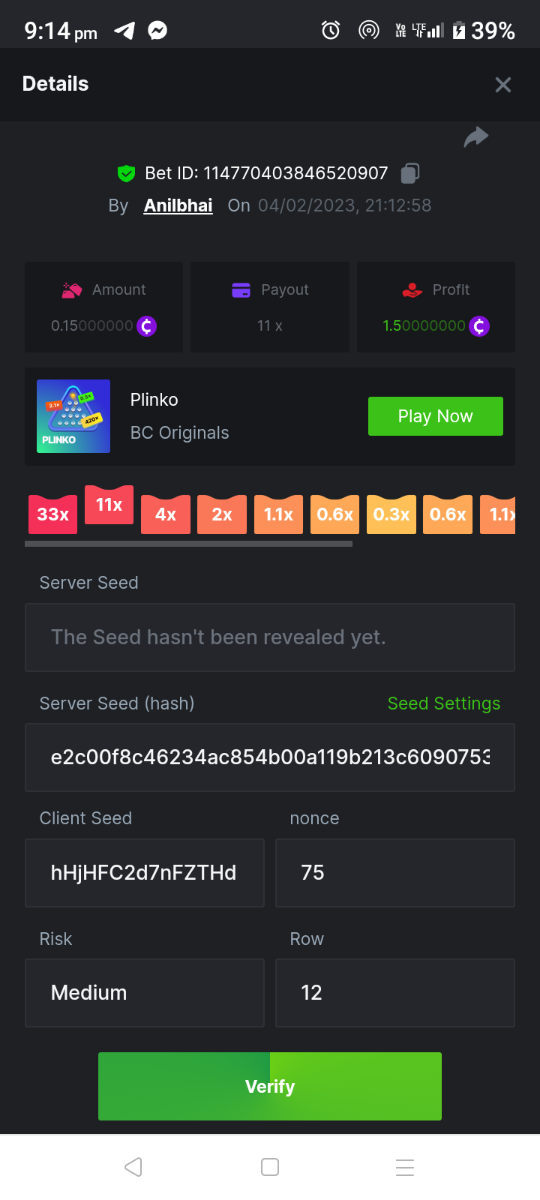Image resolution: width=540 pixels, height=1200 pixels.
Task: Tap the Plinko game thumbnail
Action: pyautogui.click(x=73, y=416)
